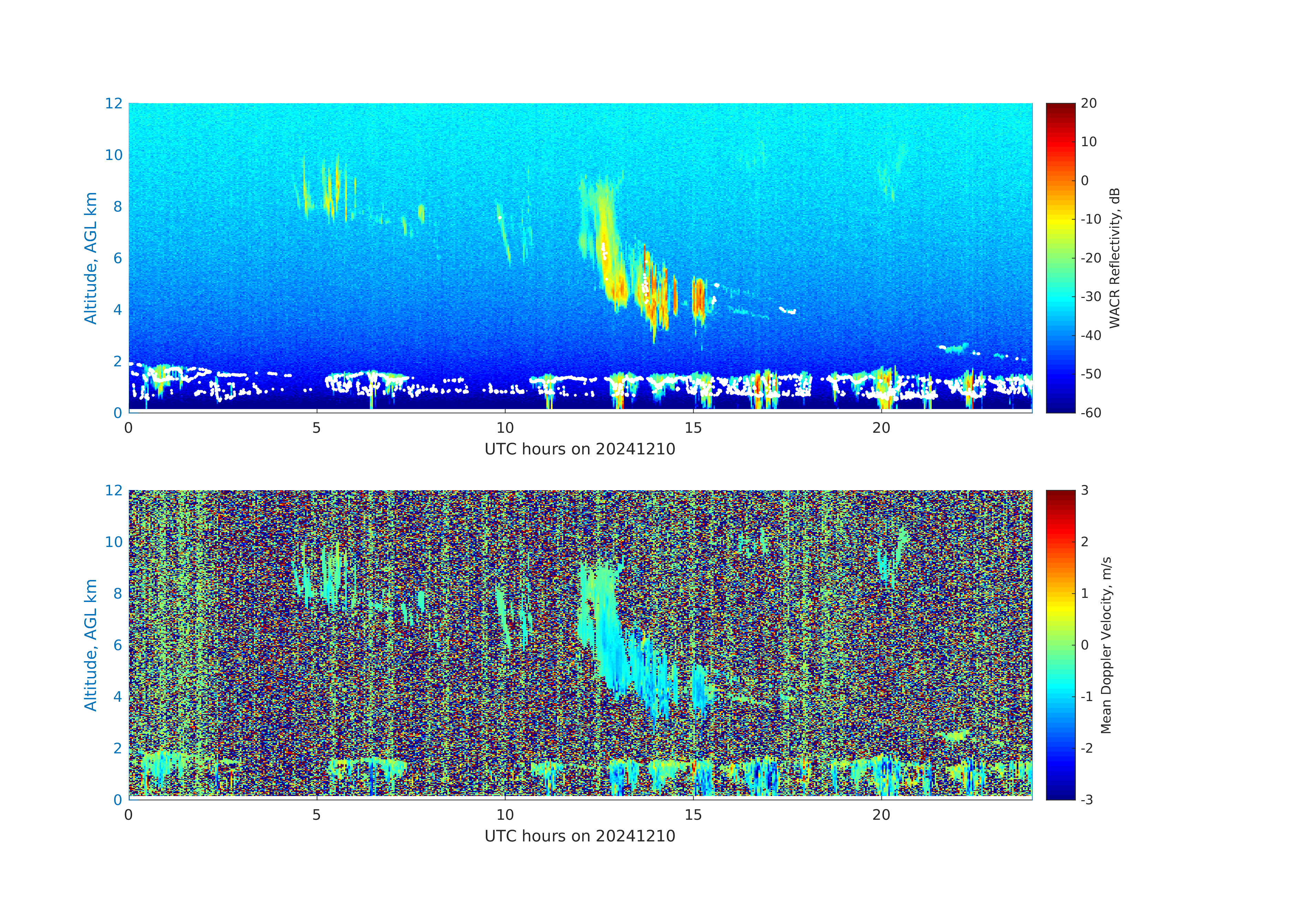This screenshot has width=1316, height=903.
Task: Click altitude tick 10 on bottom plot
Action: [114, 542]
